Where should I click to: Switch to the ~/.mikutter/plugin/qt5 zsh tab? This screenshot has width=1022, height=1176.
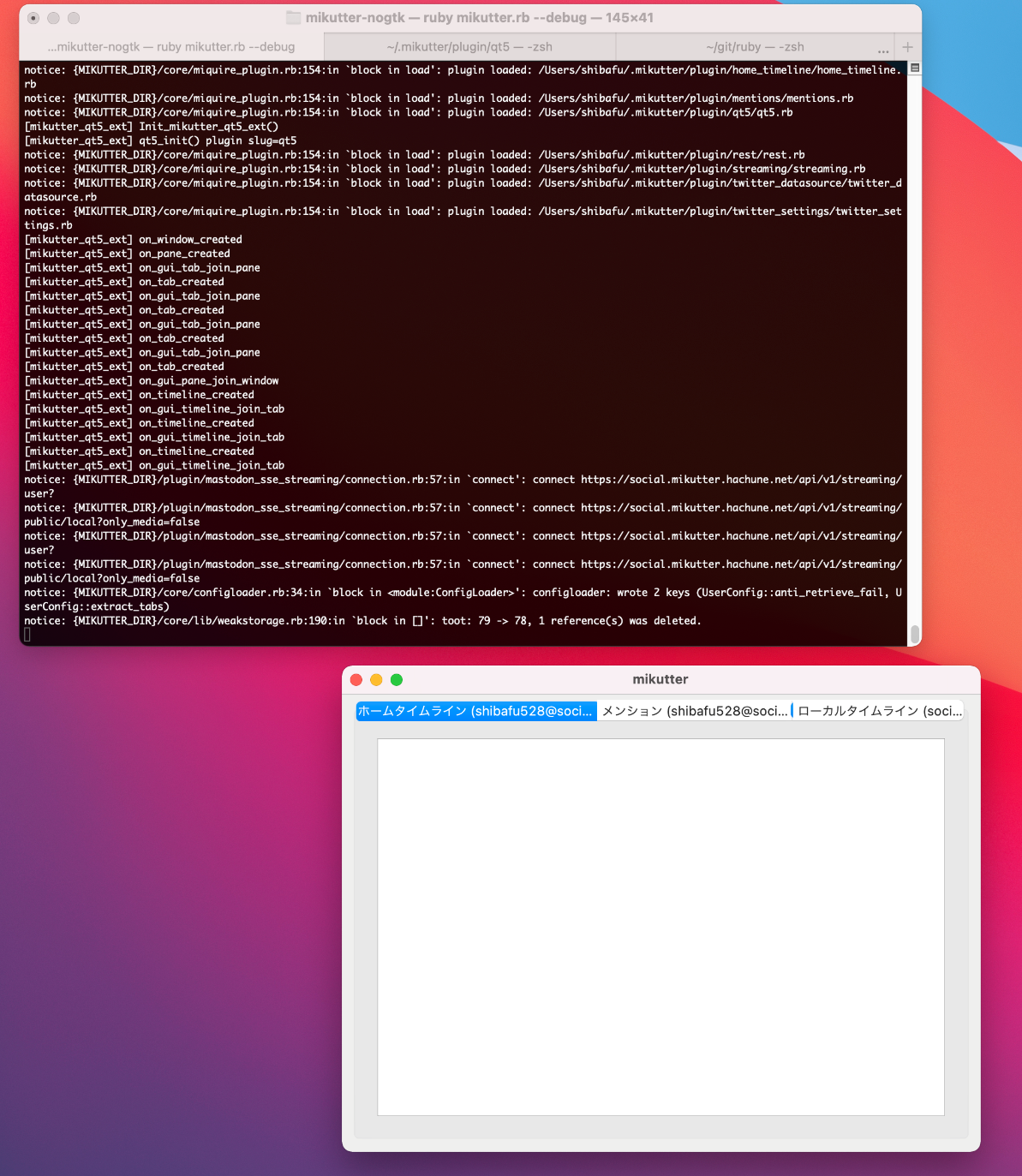click(469, 47)
